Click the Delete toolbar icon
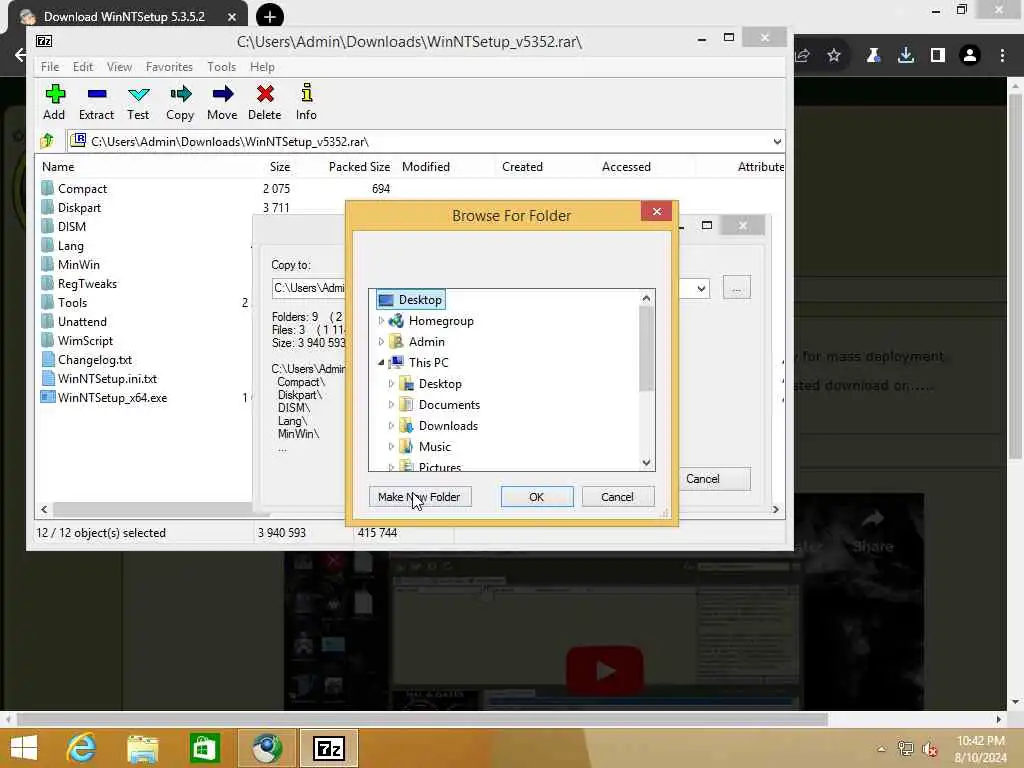This screenshot has width=1024, height=768. tap(264, 102)
